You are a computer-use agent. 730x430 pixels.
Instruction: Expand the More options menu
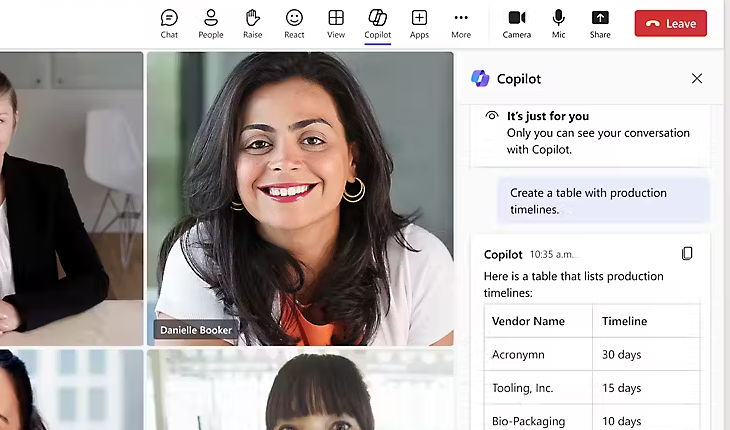pos(460,23)
